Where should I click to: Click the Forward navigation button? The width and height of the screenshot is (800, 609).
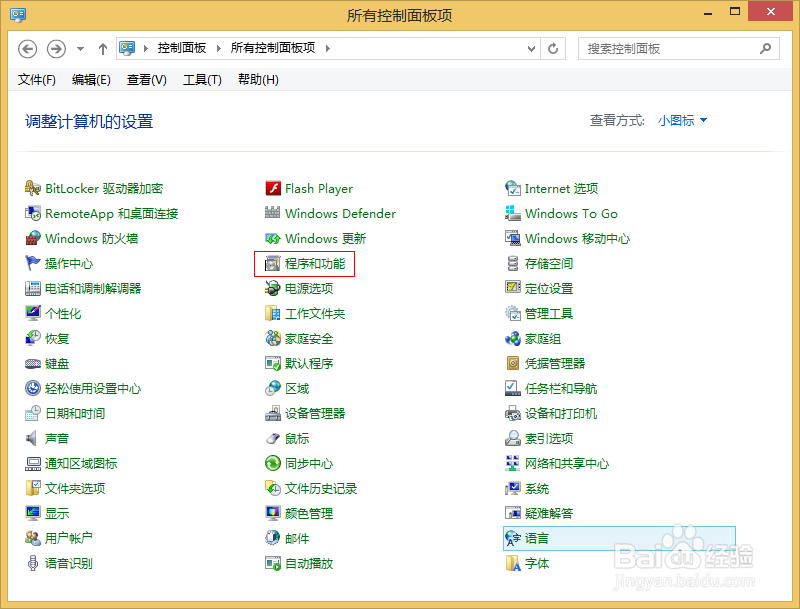[56, 49]
